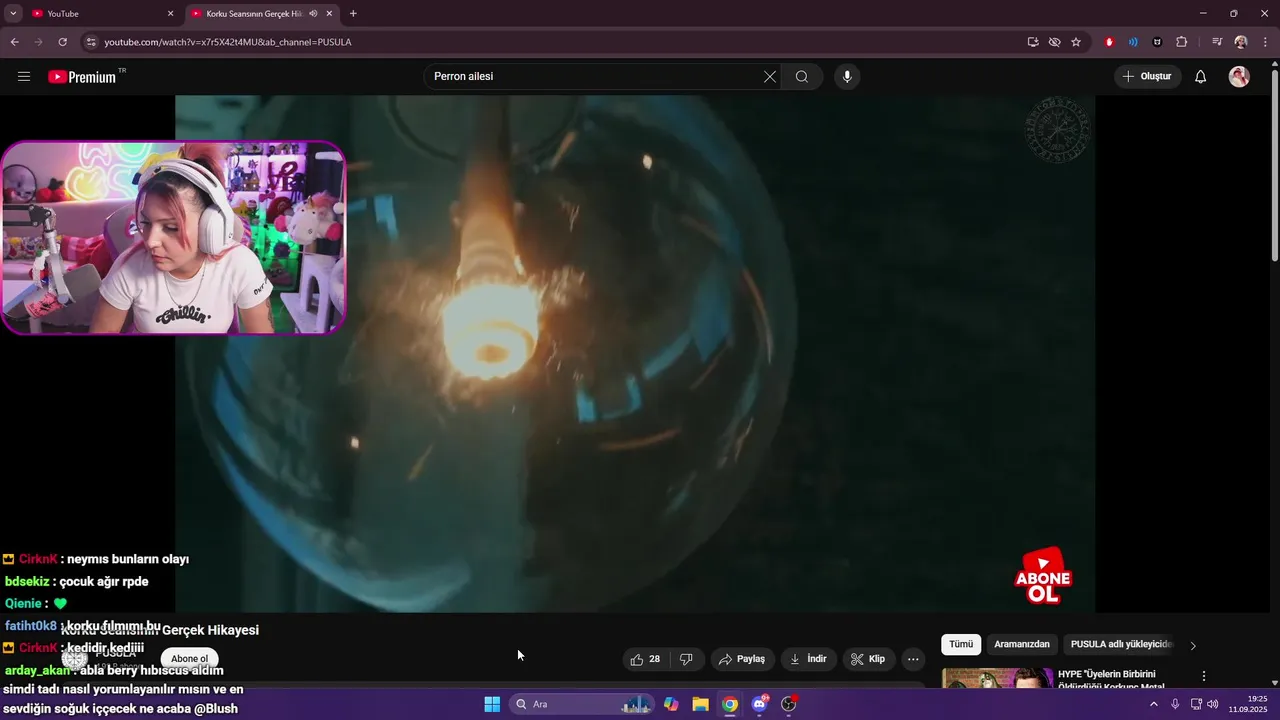This screenshot has height=720, width=1280.
Task: Open YouTube notifications bell
Action: [x=1201, y=77]
